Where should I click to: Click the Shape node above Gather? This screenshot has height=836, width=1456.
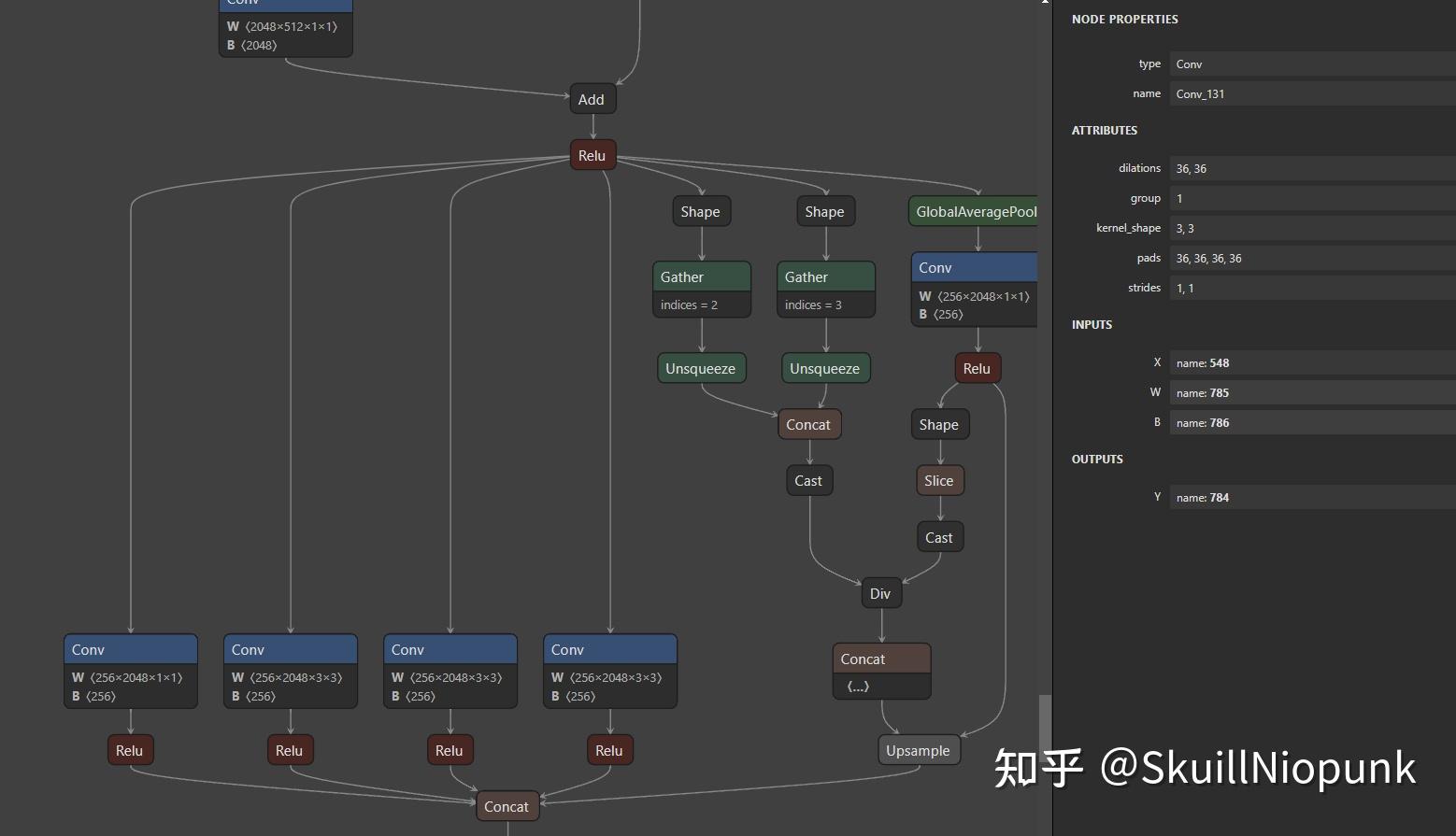tap(700, 210)
